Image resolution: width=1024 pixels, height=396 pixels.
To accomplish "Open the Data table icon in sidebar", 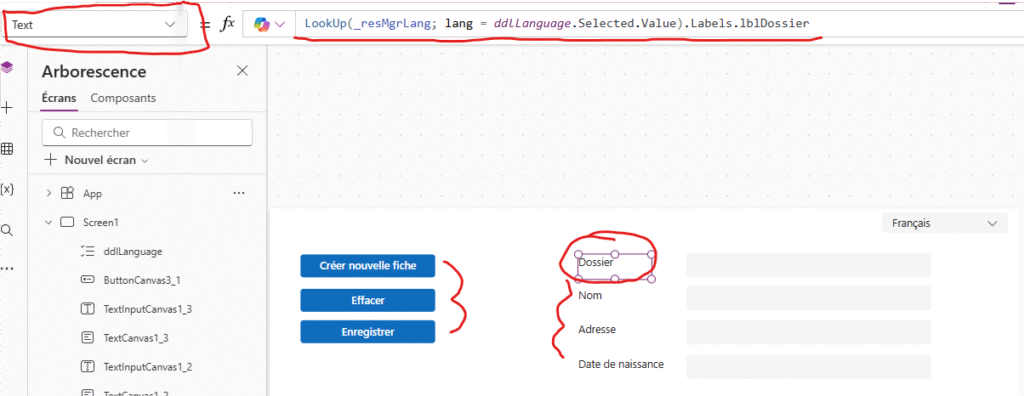I will [x=7, y=149].
